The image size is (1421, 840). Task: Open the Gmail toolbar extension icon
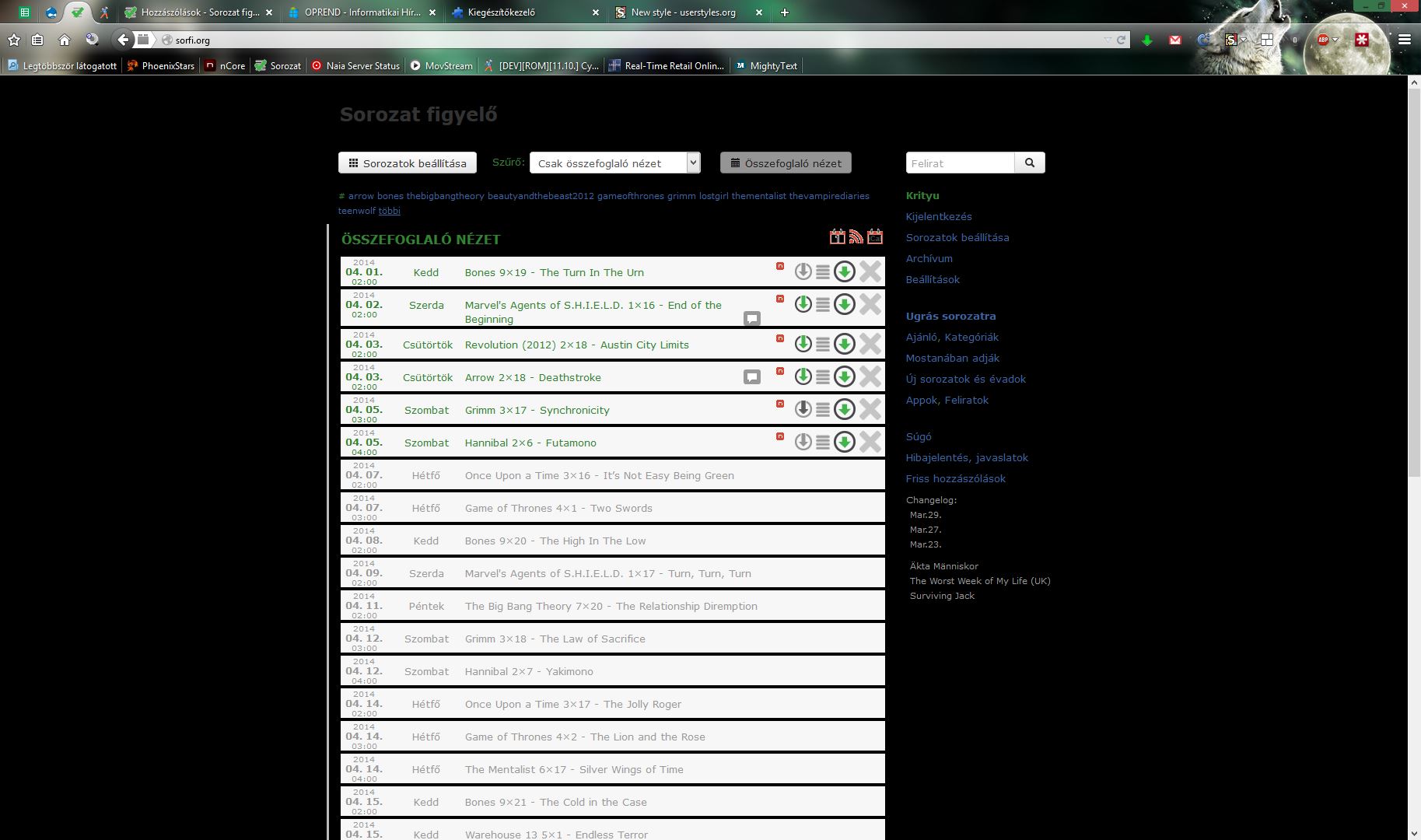tap(1174, 40)
